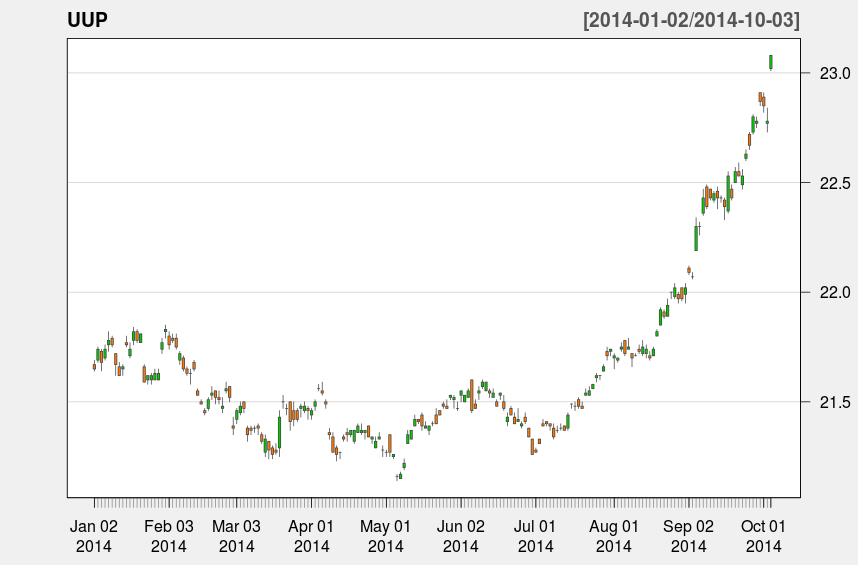The width and height of the screenshot is (858, 565).
Task: Click the Oct 01 2014 axis label
Action: (x=763, y=536)
